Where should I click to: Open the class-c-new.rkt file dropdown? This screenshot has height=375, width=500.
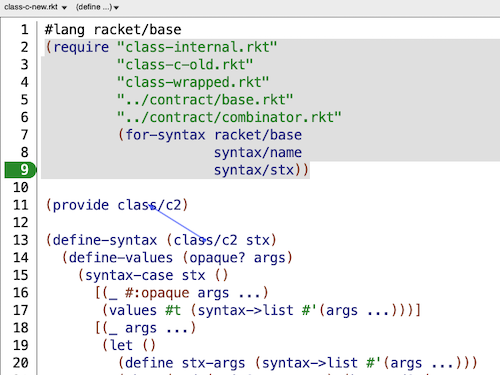(x=35, y=7)
